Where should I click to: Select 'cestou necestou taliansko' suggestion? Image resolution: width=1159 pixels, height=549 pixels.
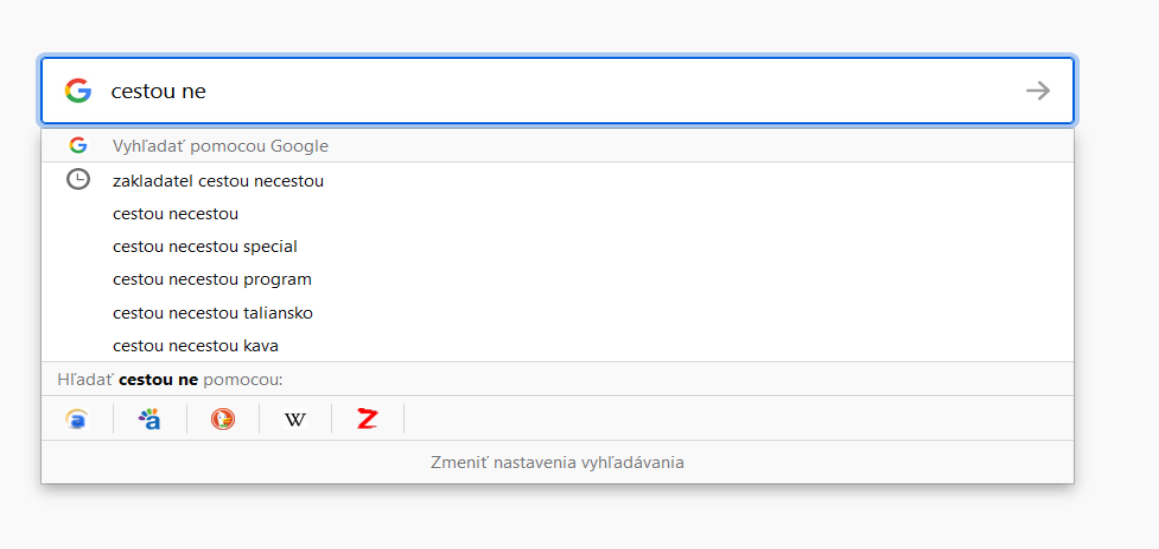(x=557, y=313)
